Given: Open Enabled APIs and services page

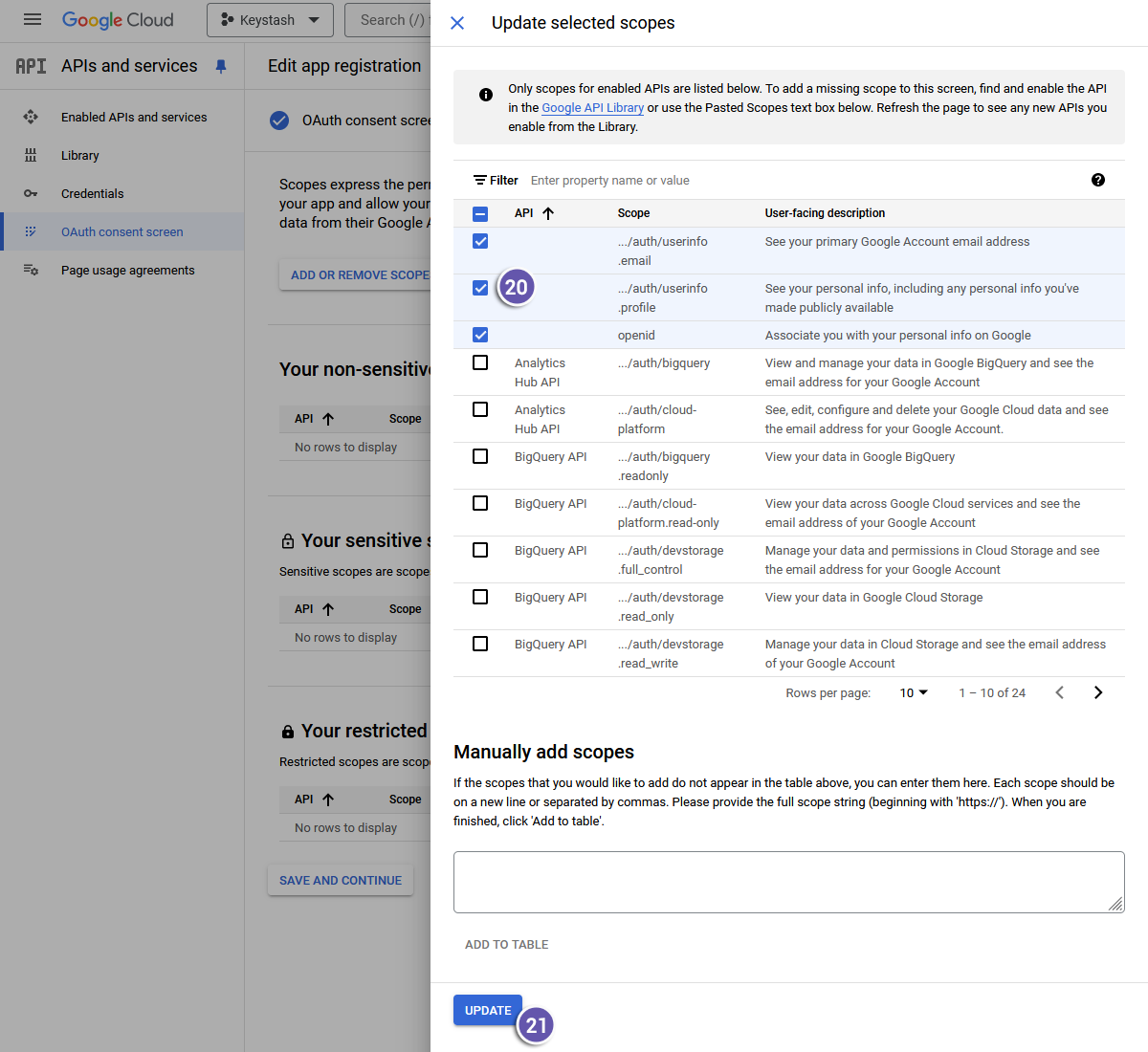Looking at the screenshot, I should coord(134,117).
